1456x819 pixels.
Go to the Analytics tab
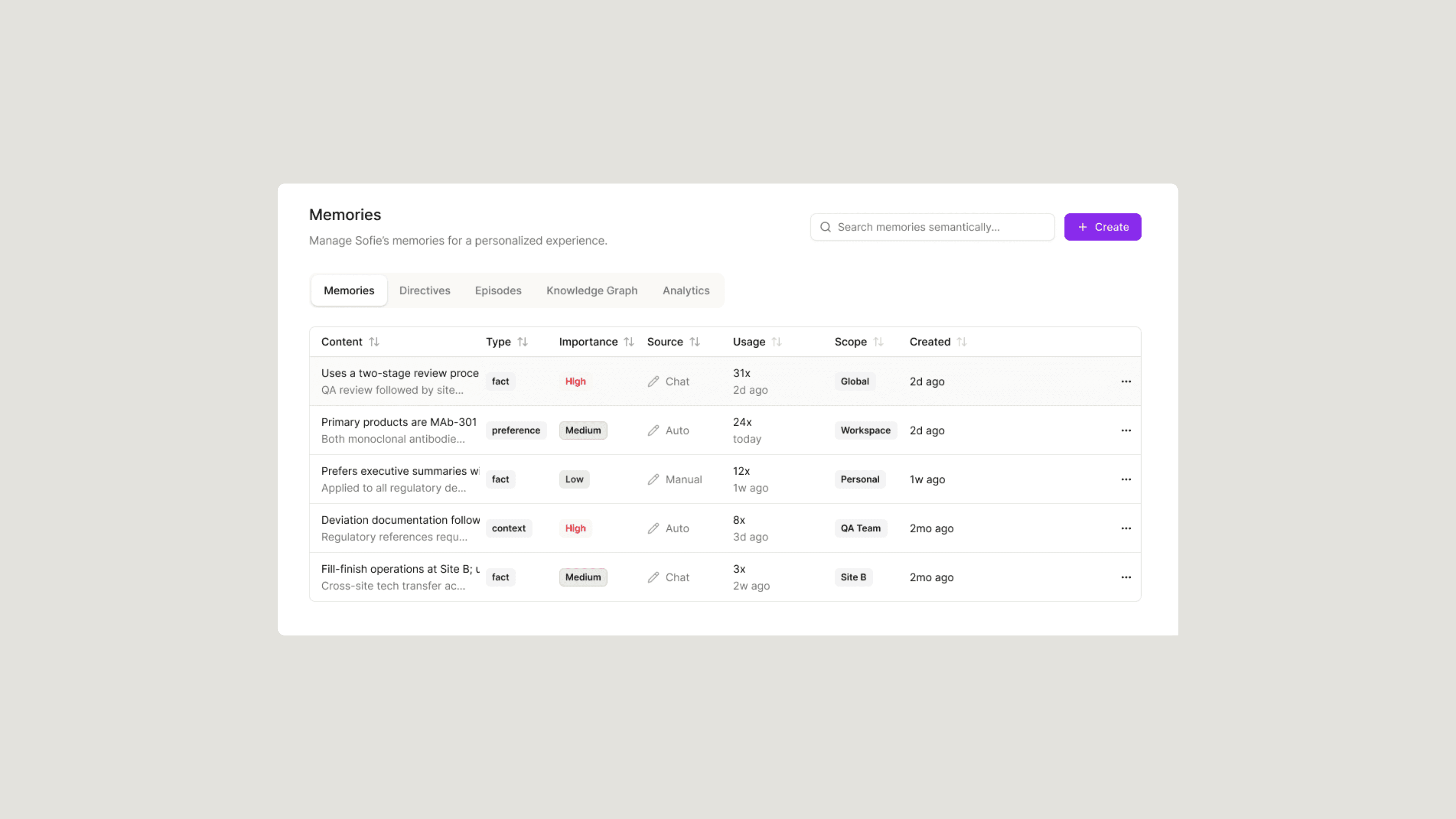pyautogui.click(x=686, y=290)
